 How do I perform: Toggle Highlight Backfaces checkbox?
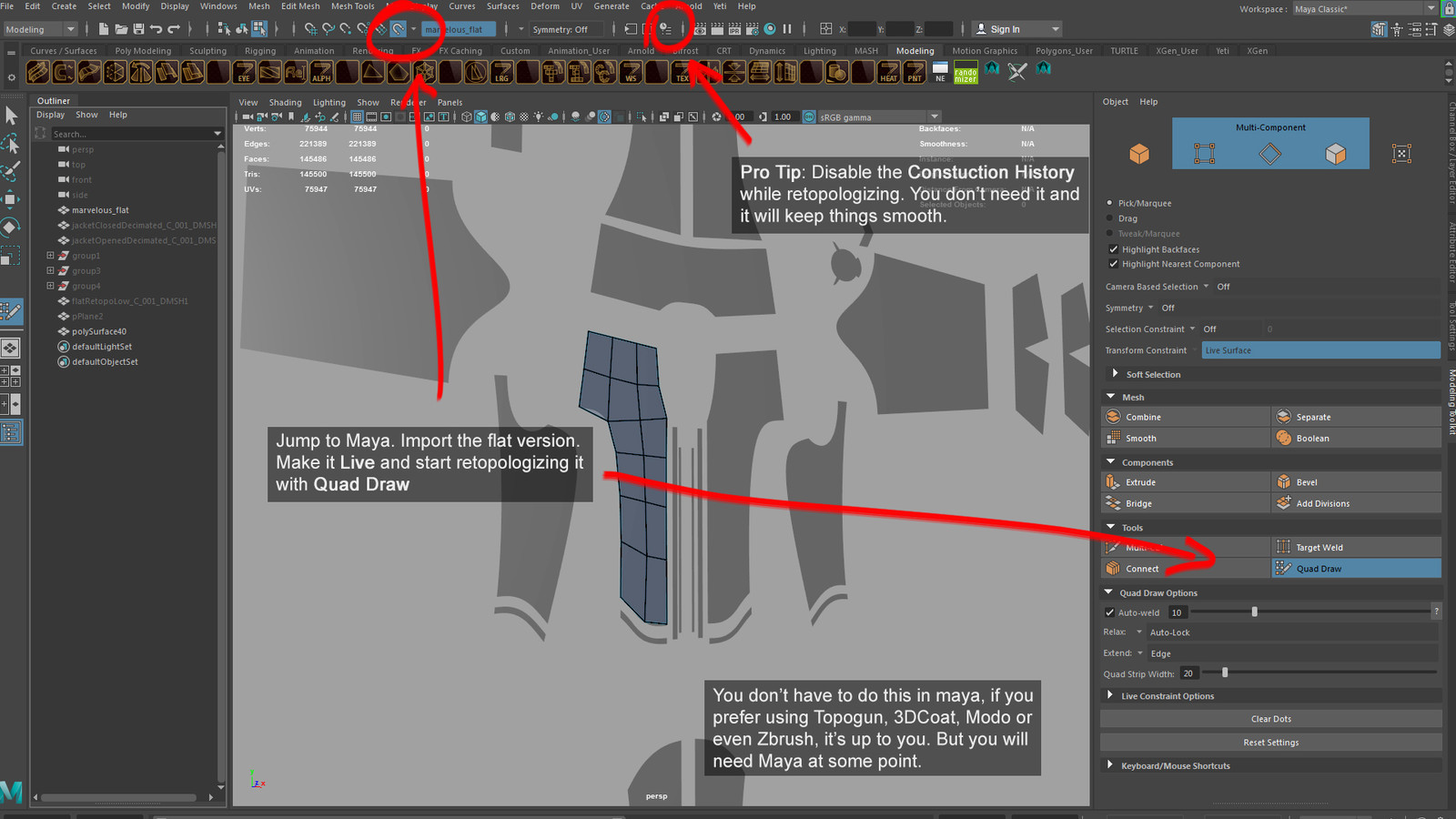1113,249
